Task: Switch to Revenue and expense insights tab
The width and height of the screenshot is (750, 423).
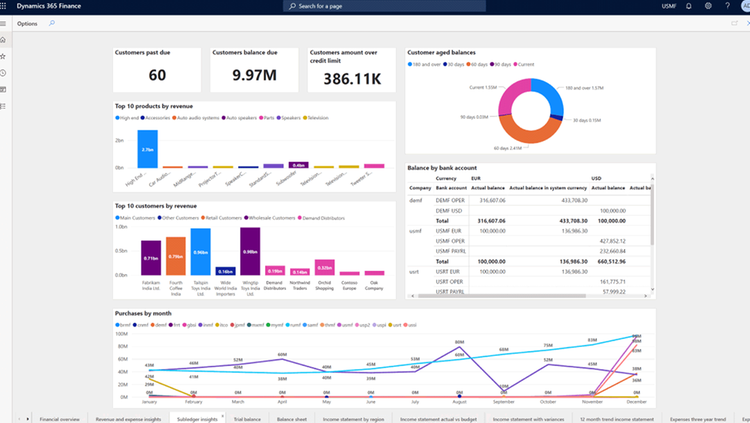Action: pos(128,419)
